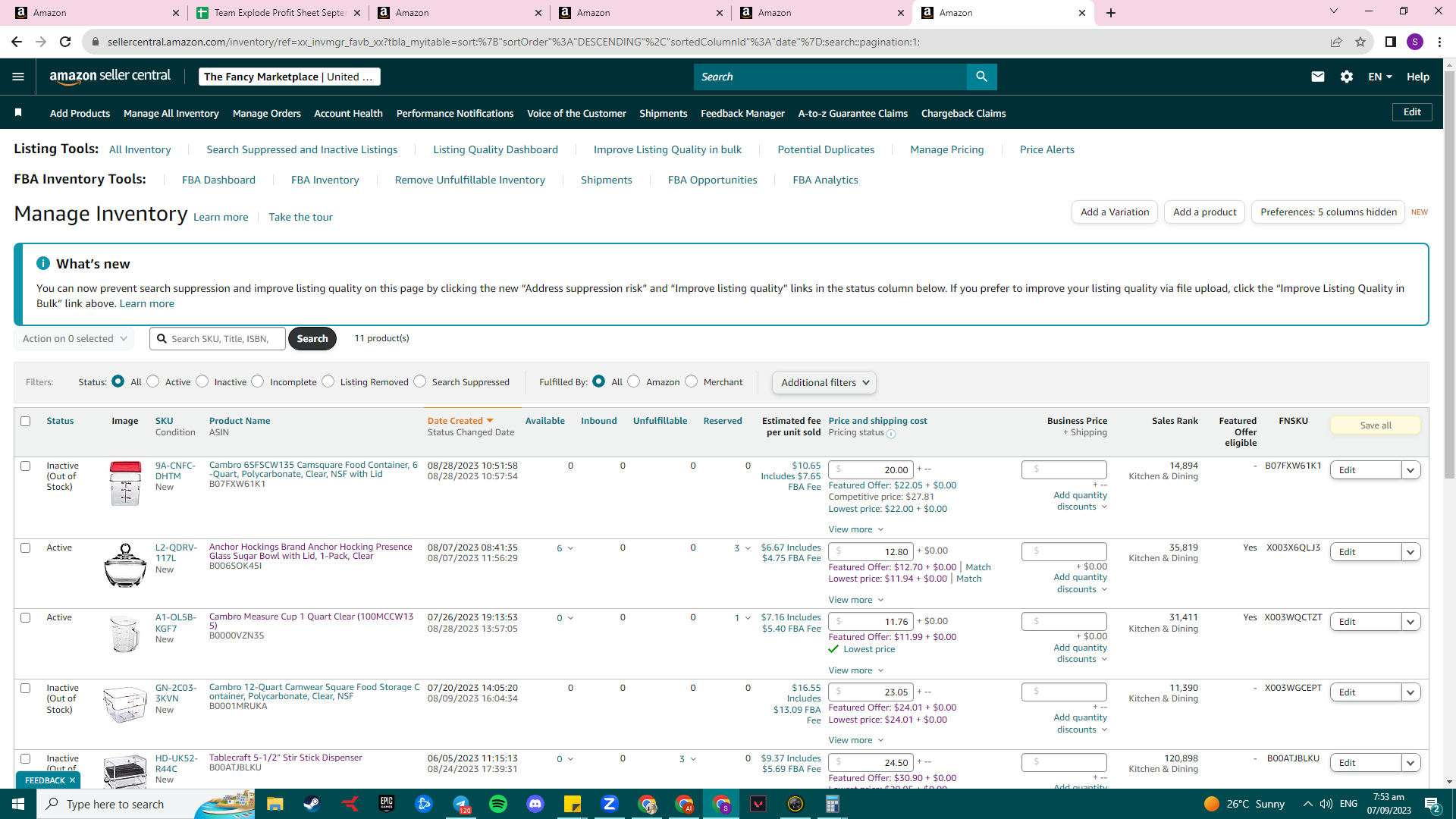Click the Add a Variation button
1456x819 pixels.
[1115, 212]
